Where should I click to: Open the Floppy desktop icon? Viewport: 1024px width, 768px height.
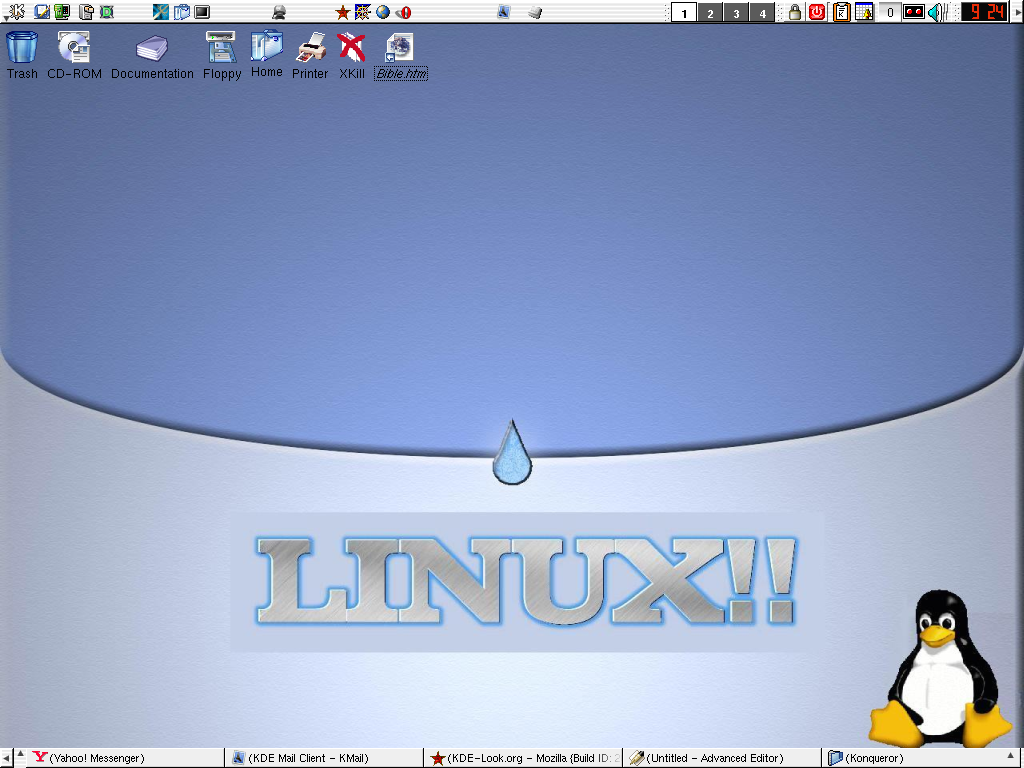pyautogui.click(x=222, y=55)
